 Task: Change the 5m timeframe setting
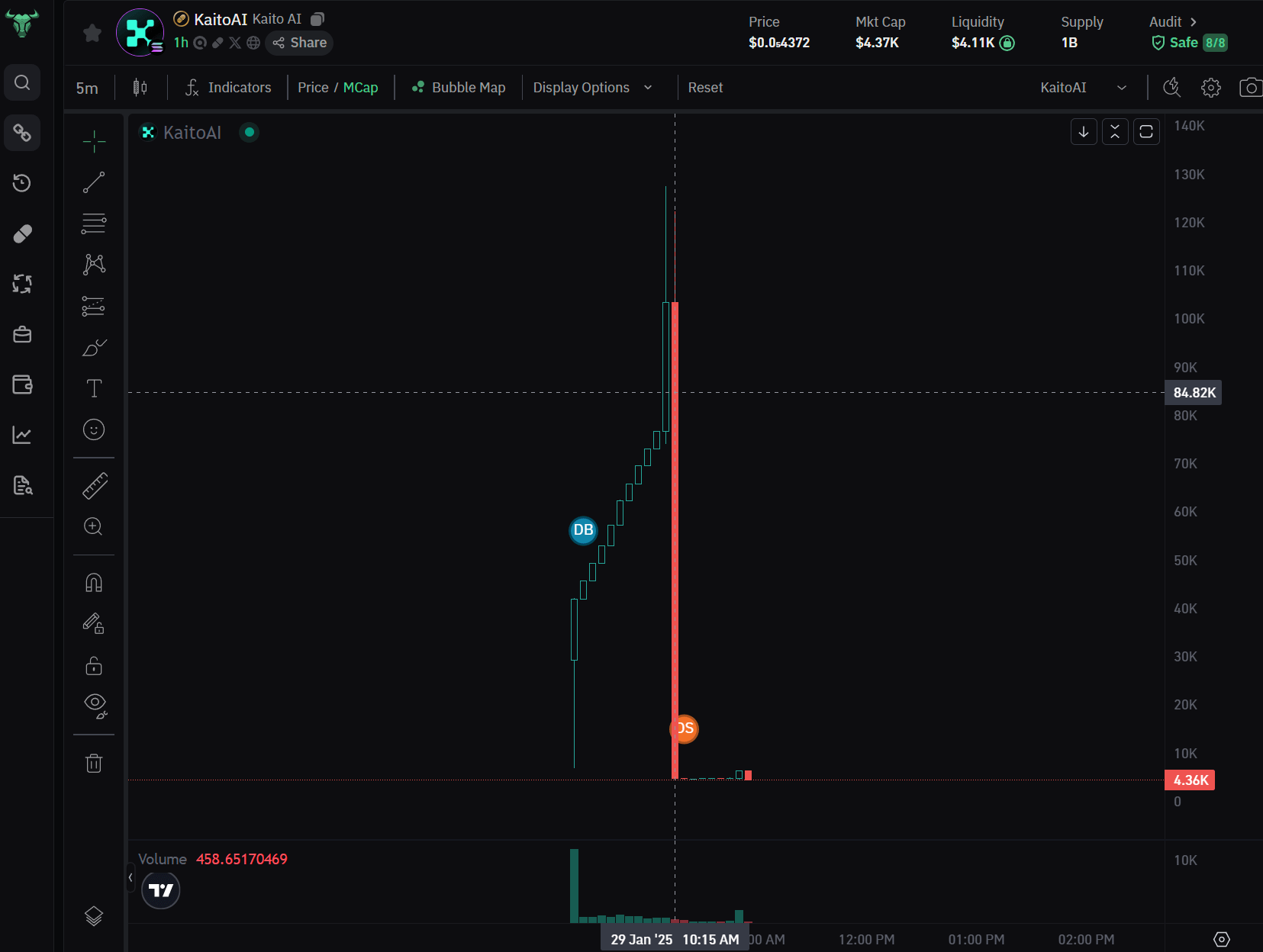pos(86,87)
